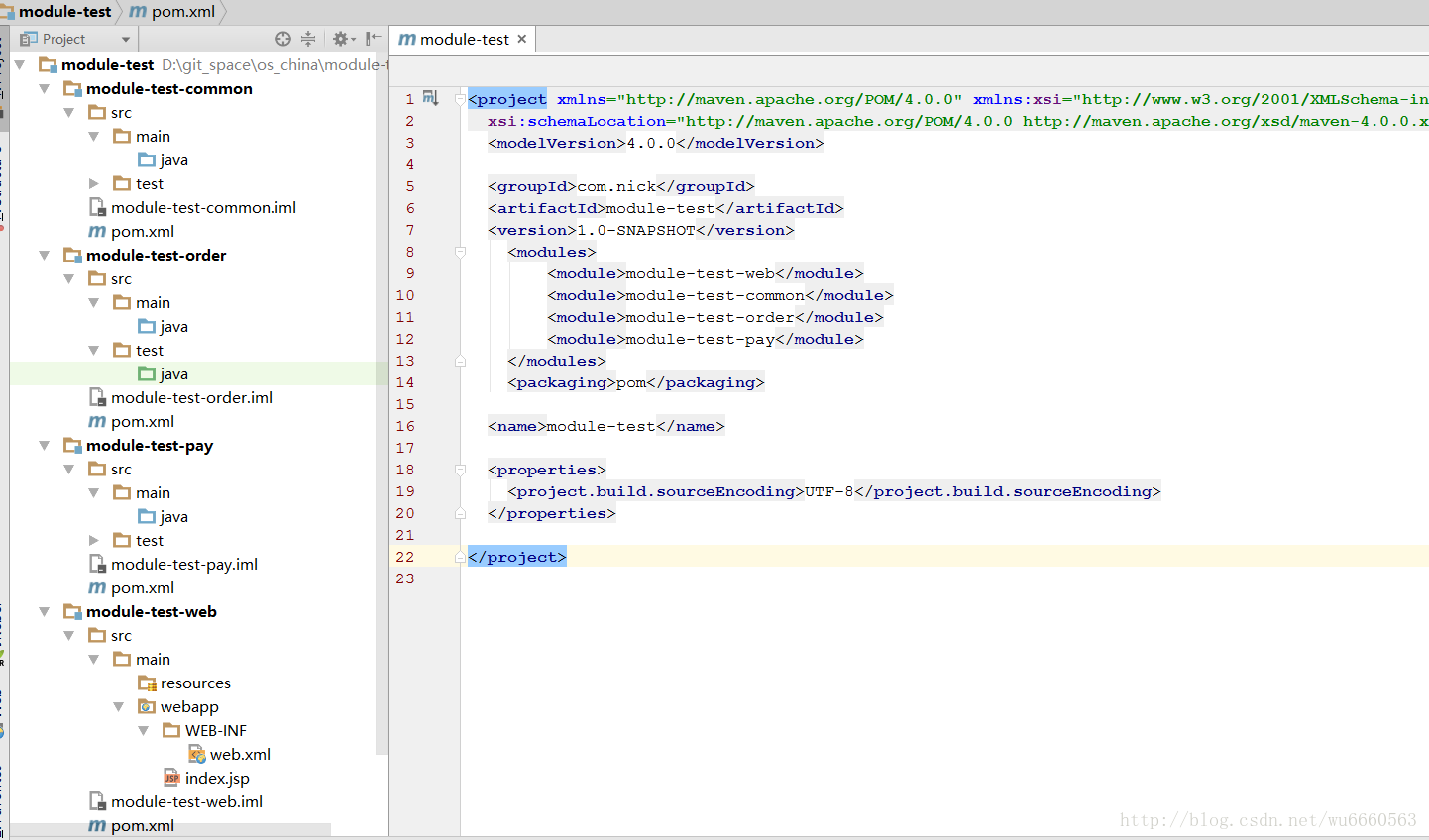Collapse the WEB-INF folder
Image resolution: width=1429 pixels, height=840 pixels.
coord(144,731)
